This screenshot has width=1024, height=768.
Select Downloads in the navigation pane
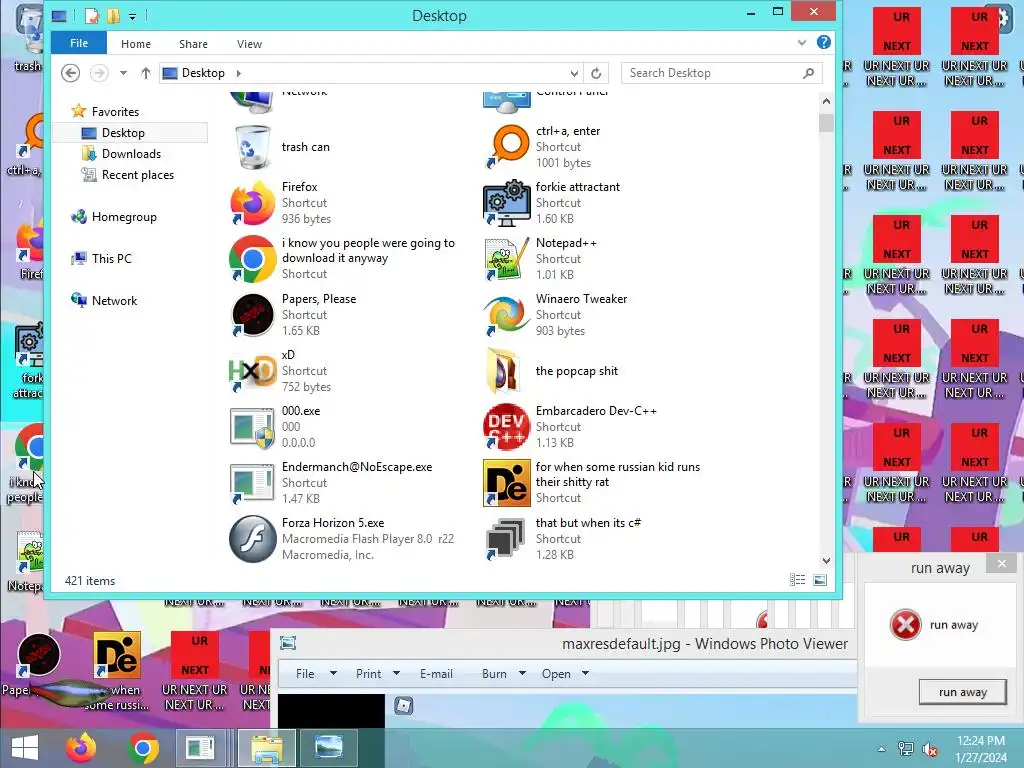(x=131, y=153)
